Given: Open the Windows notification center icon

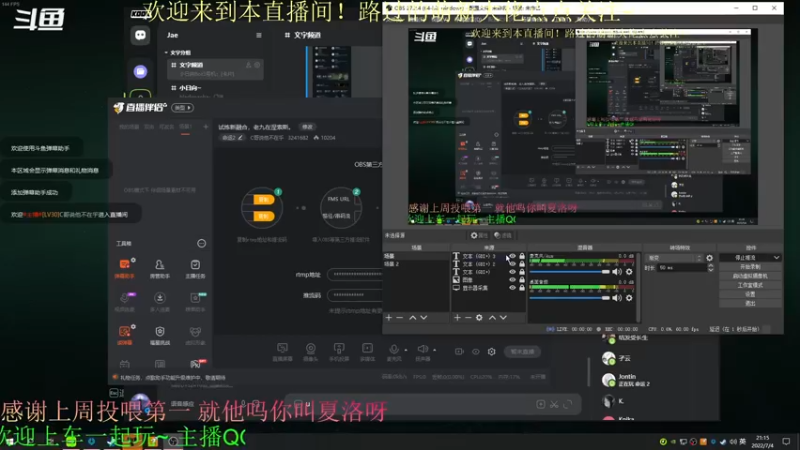Looking at the screenshot, I should point(786,441).
